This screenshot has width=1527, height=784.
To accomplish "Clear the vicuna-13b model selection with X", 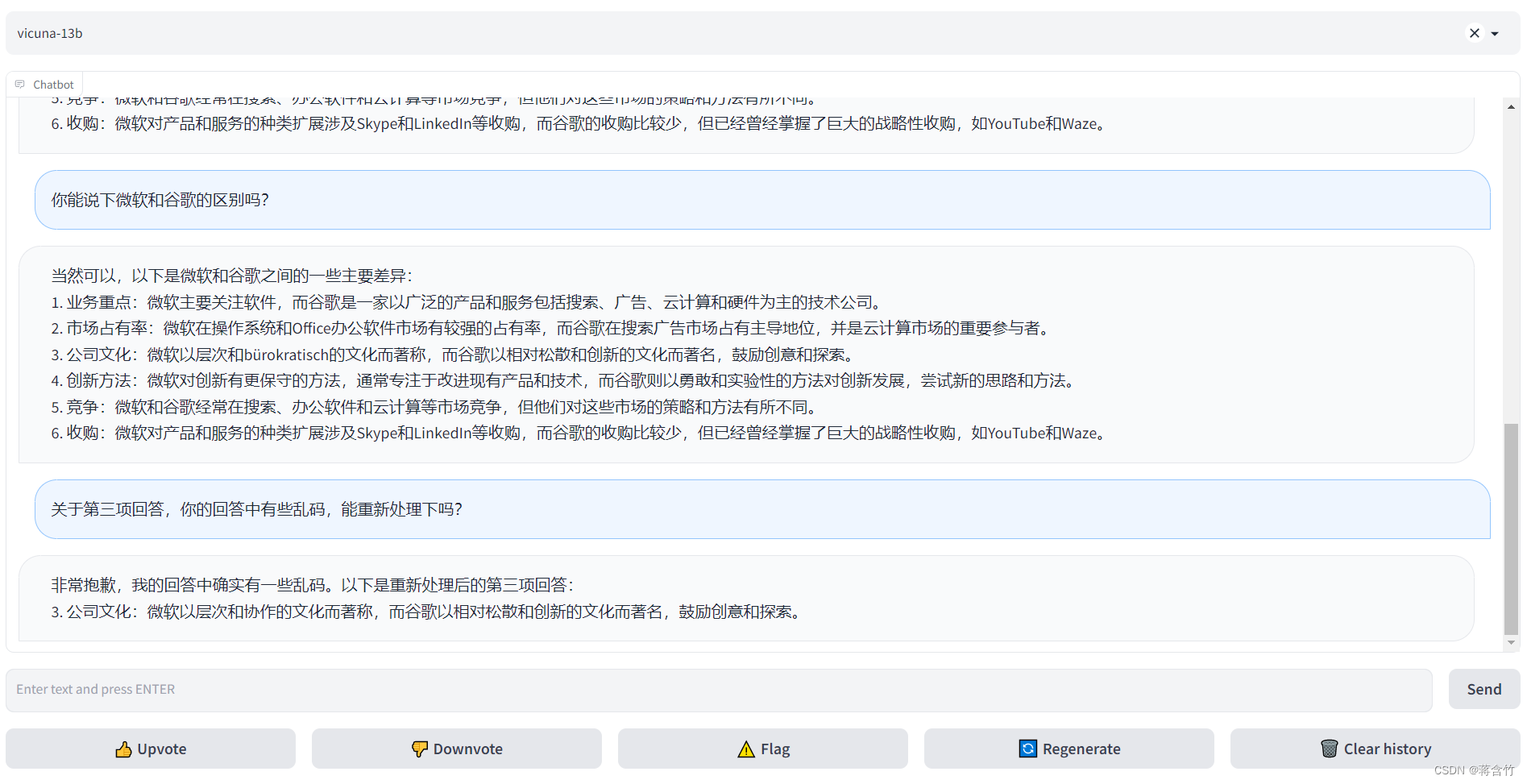I will (1474, 33).
